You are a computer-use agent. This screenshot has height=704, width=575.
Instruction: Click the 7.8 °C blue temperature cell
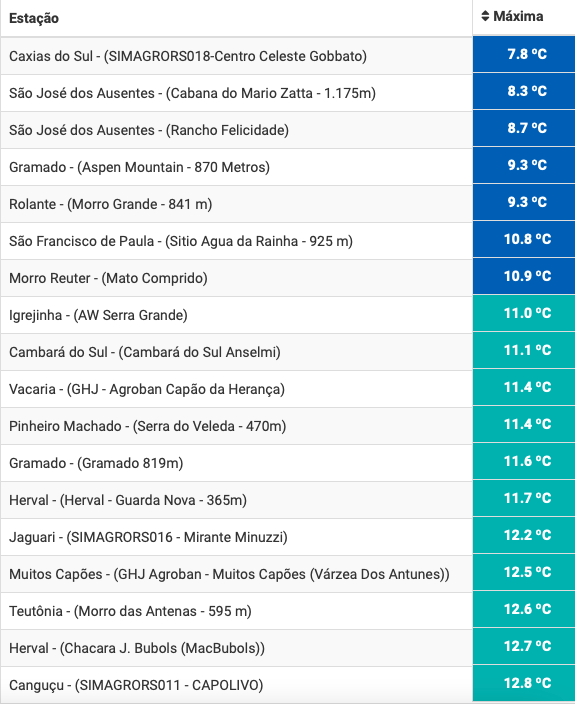coord(524,54)
